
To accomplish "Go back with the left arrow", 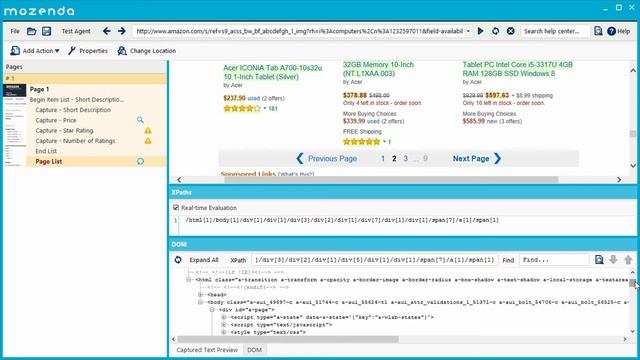I will [x=107, y=31].
